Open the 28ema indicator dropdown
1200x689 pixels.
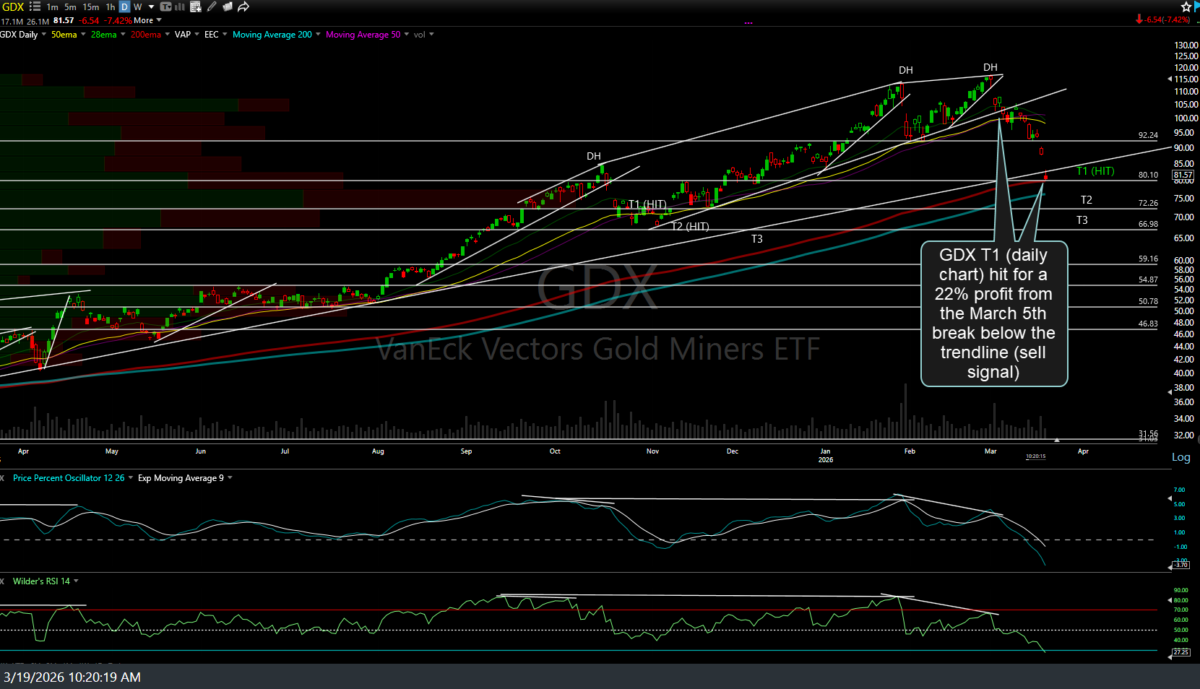(123, 34)
